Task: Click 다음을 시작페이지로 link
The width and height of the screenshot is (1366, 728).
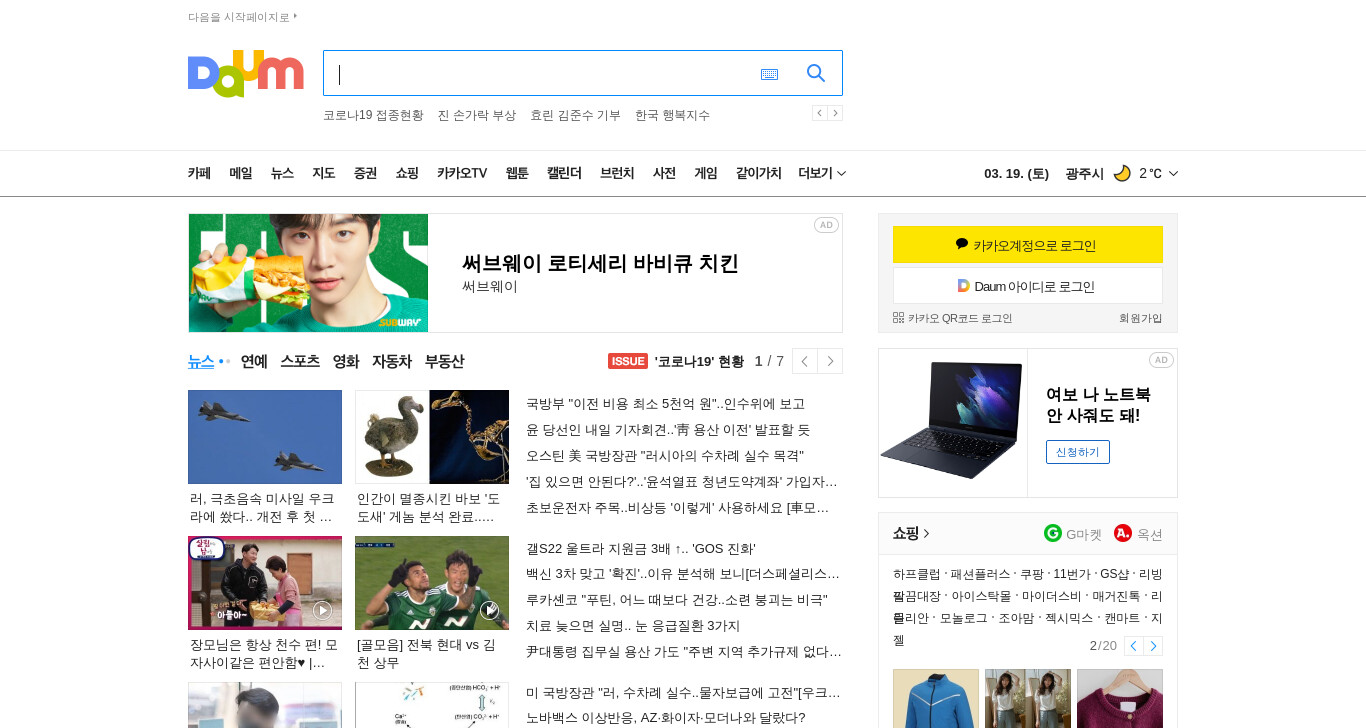Action: click(x=242, y=17)
